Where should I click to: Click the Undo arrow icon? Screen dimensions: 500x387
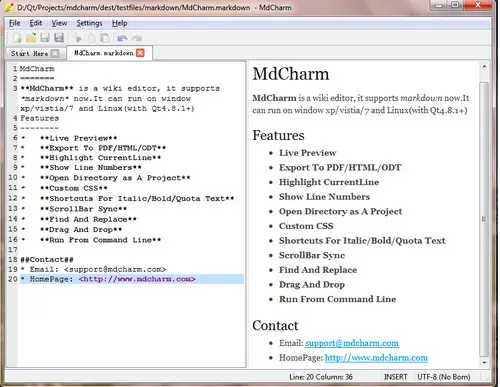tap(122, 38)
